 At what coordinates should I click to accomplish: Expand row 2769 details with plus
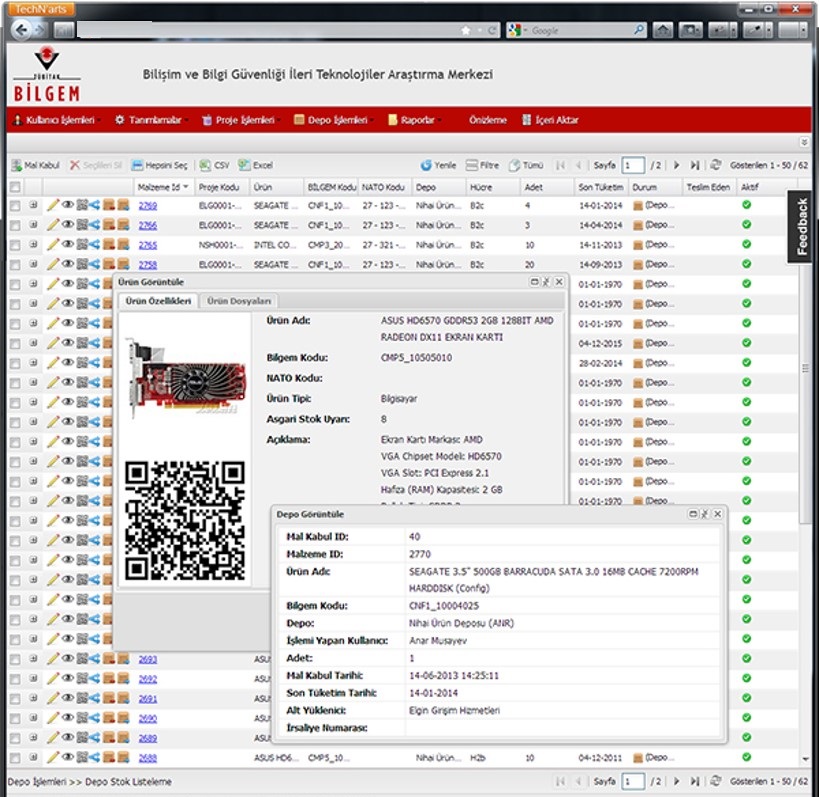click(33, 205)
